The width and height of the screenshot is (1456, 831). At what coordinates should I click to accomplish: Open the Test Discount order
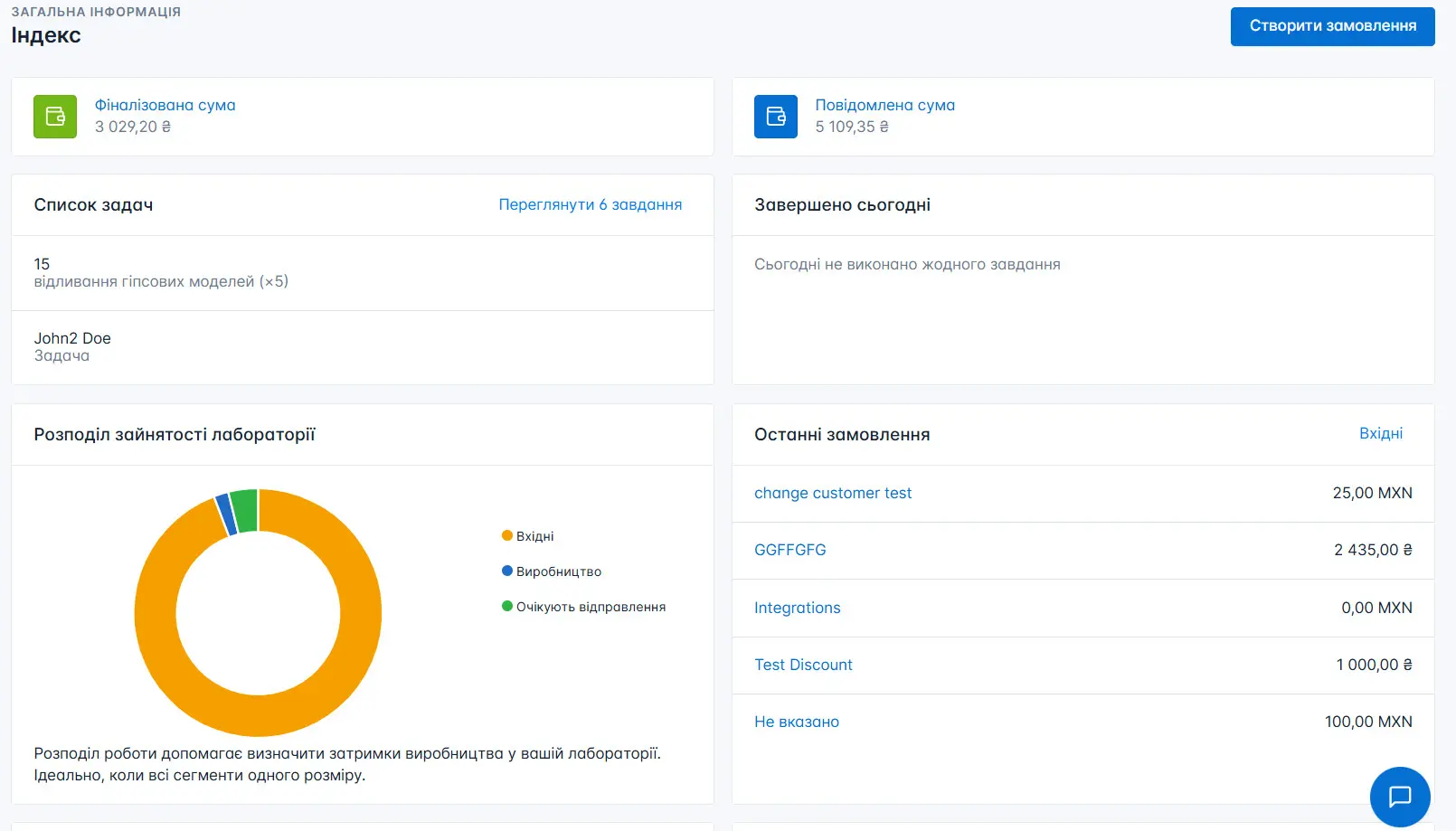[803, 665]
